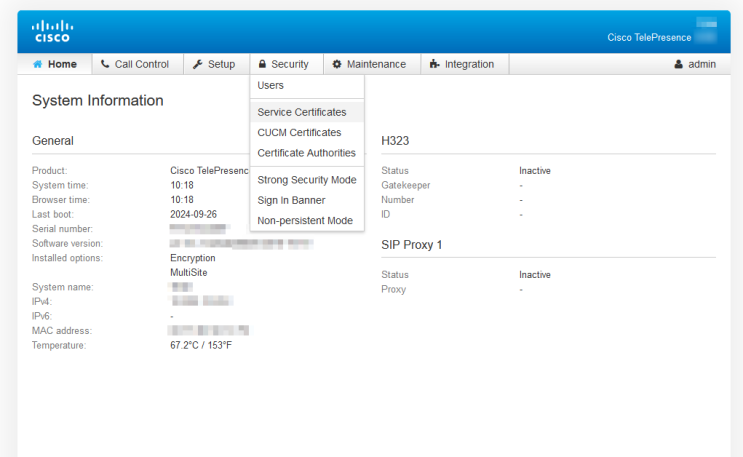Screen dimensions: 743x457
Task: Click the H323 section heading
Action: pyautogui.click(x=395, y=141)
